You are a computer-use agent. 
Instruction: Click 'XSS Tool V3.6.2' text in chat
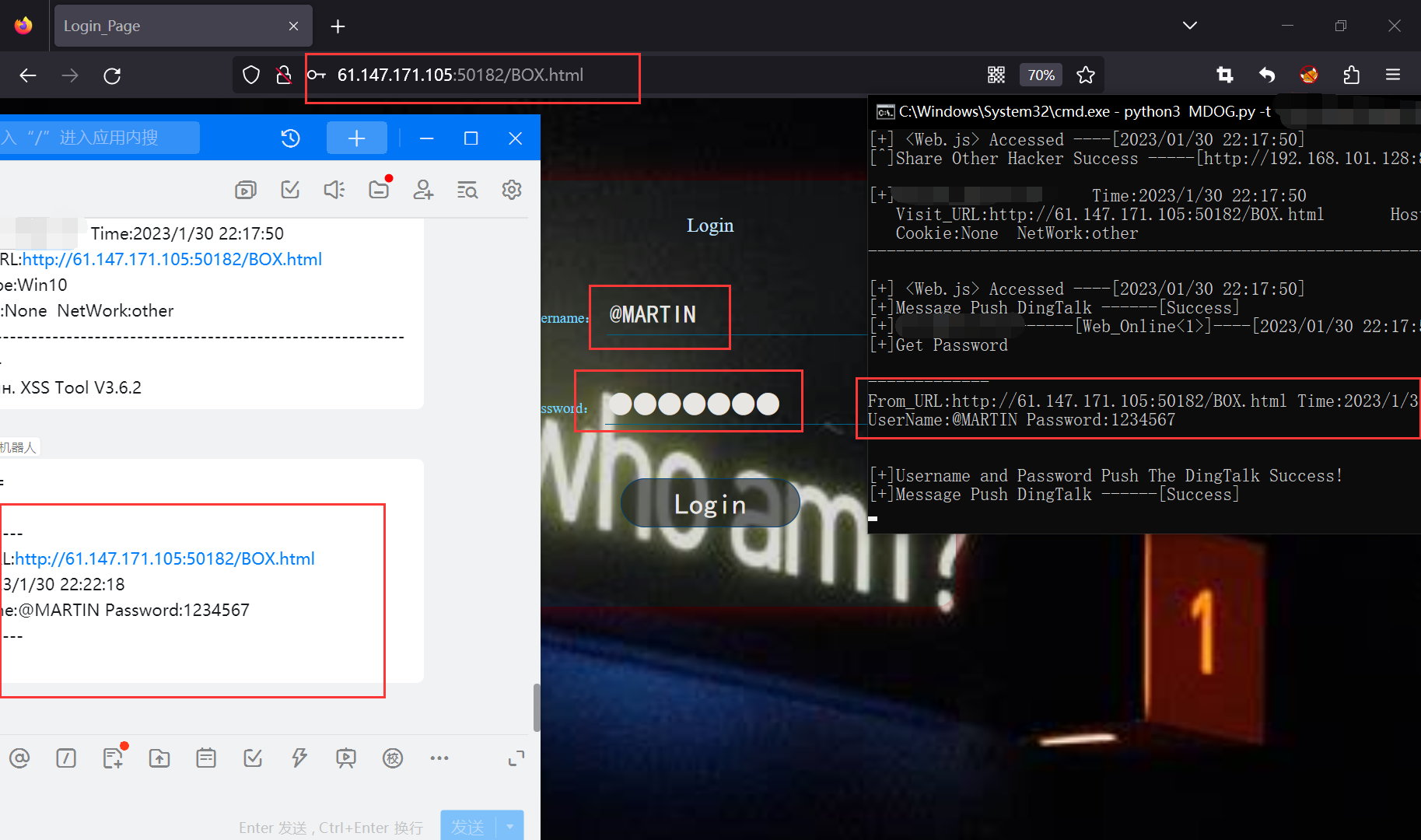click(x=81, y=387)
